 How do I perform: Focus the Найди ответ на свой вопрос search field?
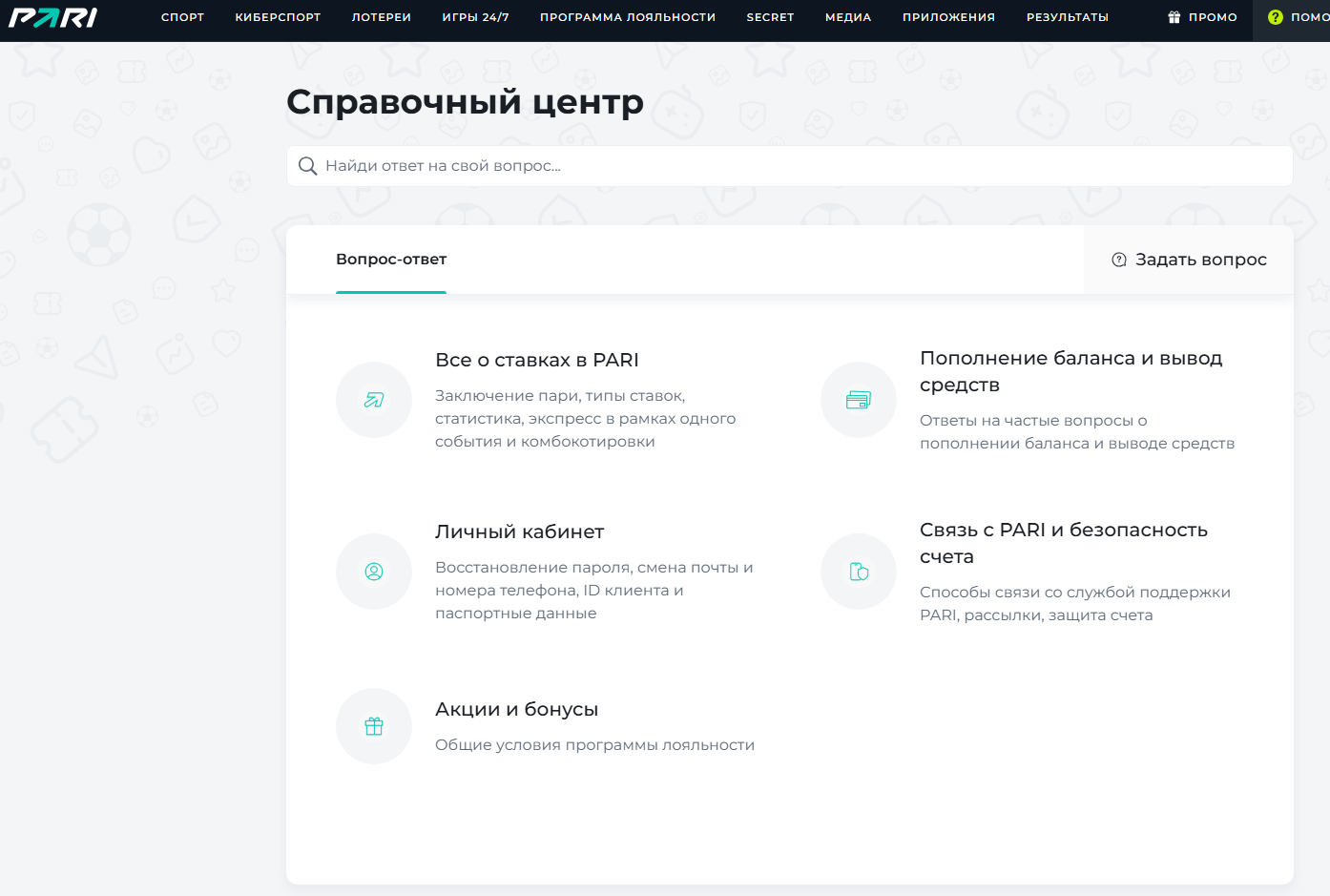[x=790, y=166]
